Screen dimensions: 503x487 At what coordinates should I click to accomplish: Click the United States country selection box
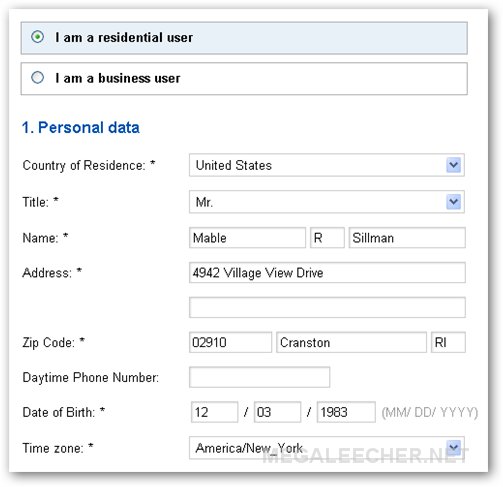coord(327,165)
